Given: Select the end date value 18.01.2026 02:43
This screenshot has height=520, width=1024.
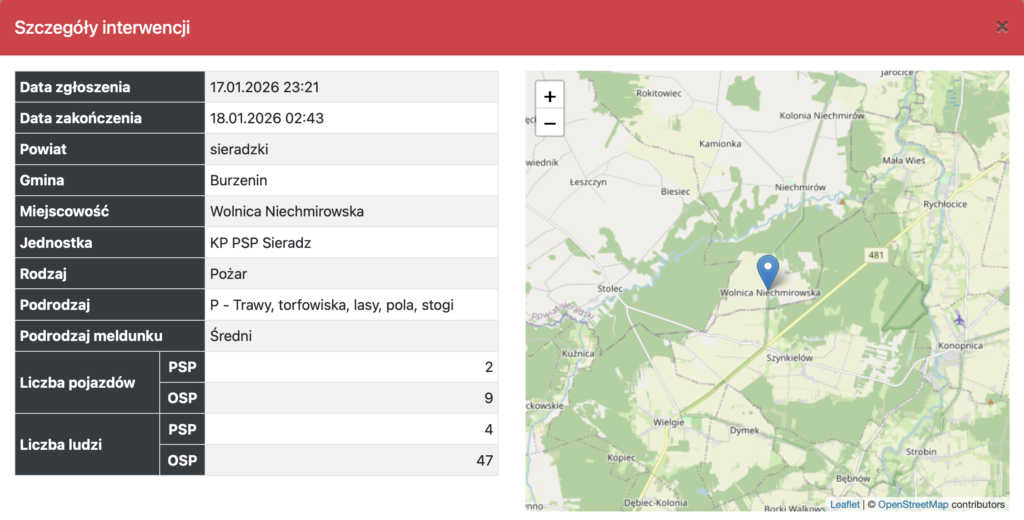Looking at the screenshot, I should coord(266,118).
